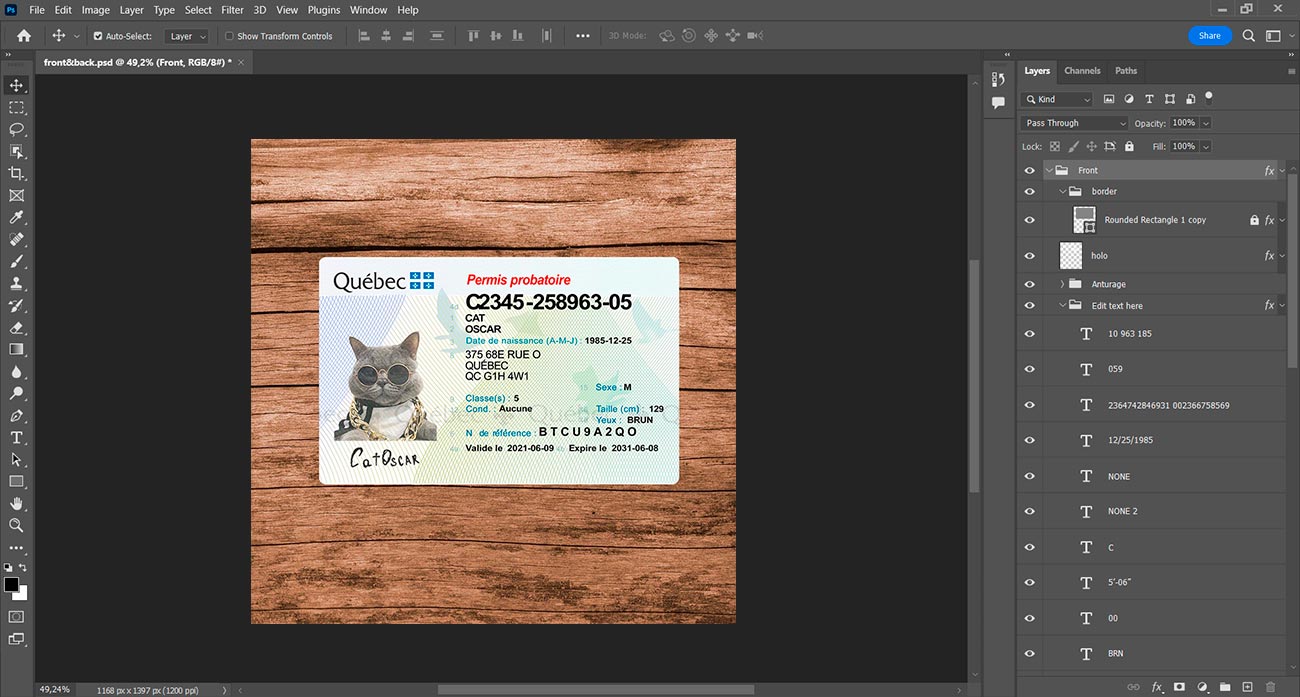Expand the Anturage layer group
The height and width of the screenshot is (697, 1300).
1062,284
